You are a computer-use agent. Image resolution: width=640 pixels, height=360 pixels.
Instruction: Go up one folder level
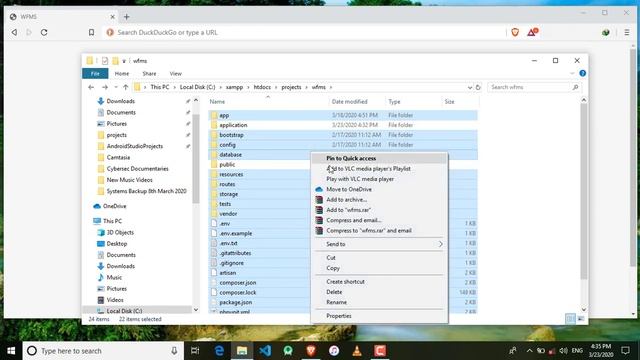(126, 87)
